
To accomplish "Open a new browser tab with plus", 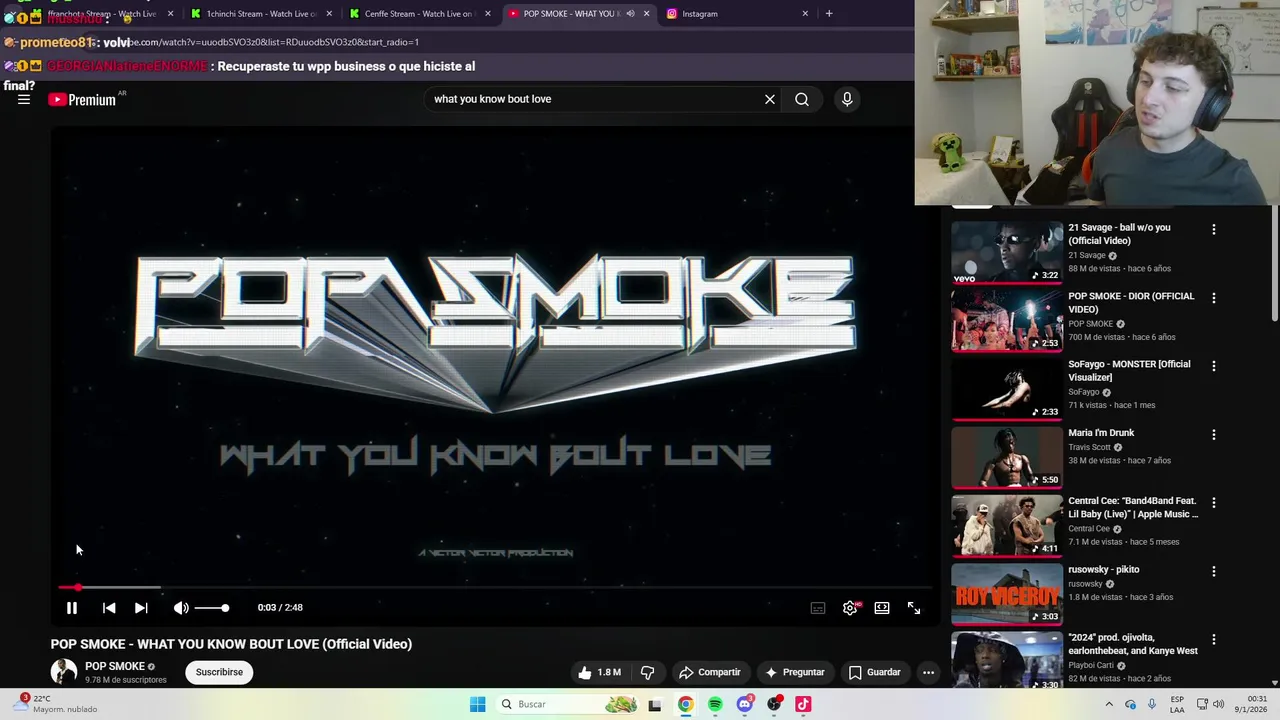I will point(829,14).
